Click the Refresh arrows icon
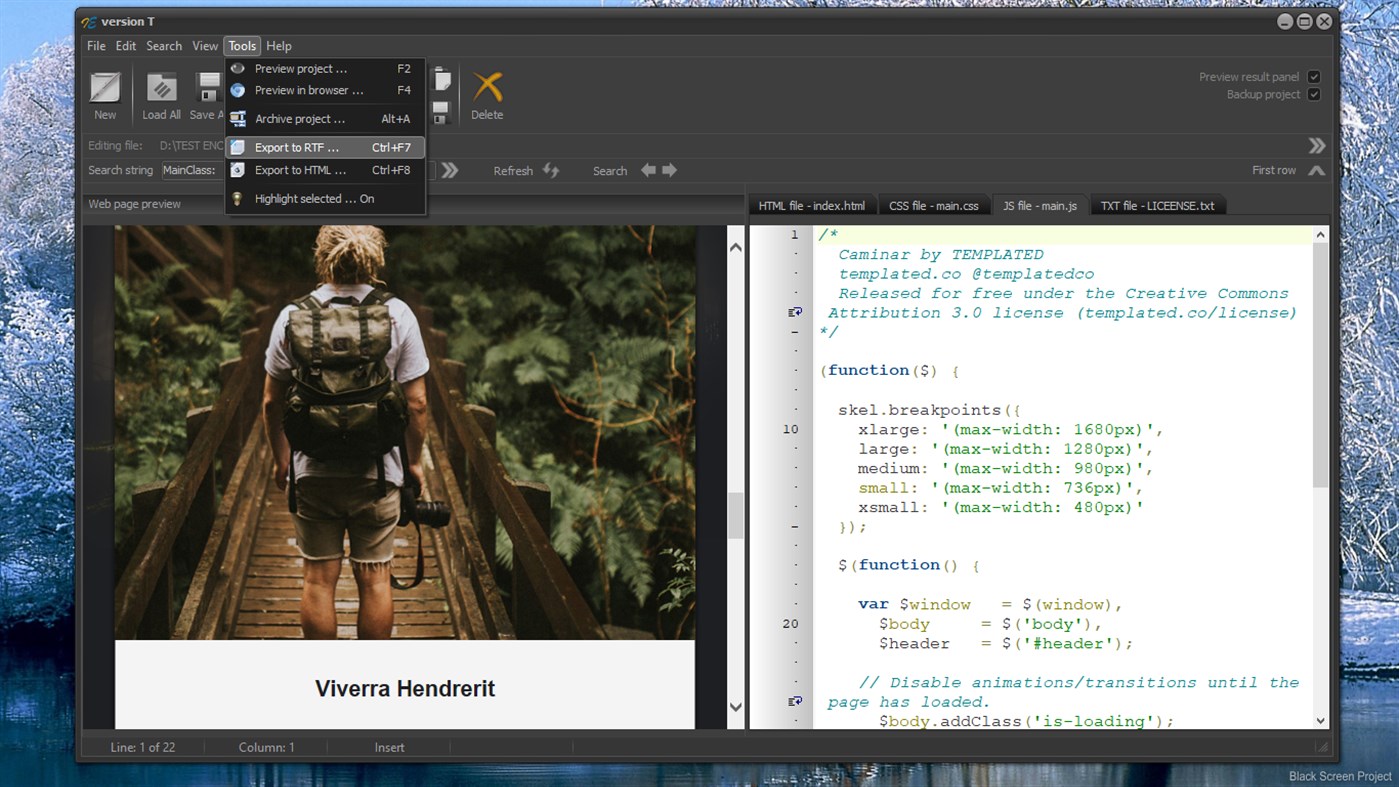This screenshot has height=787, width=1399. (x=551, y=171)
